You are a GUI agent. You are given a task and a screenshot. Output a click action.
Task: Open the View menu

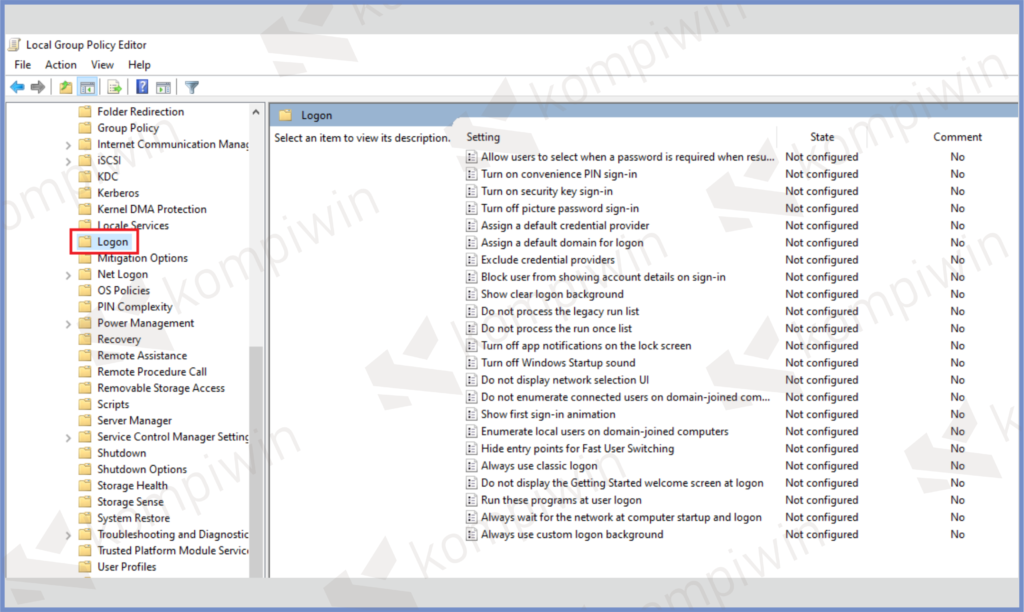(102, 65)
